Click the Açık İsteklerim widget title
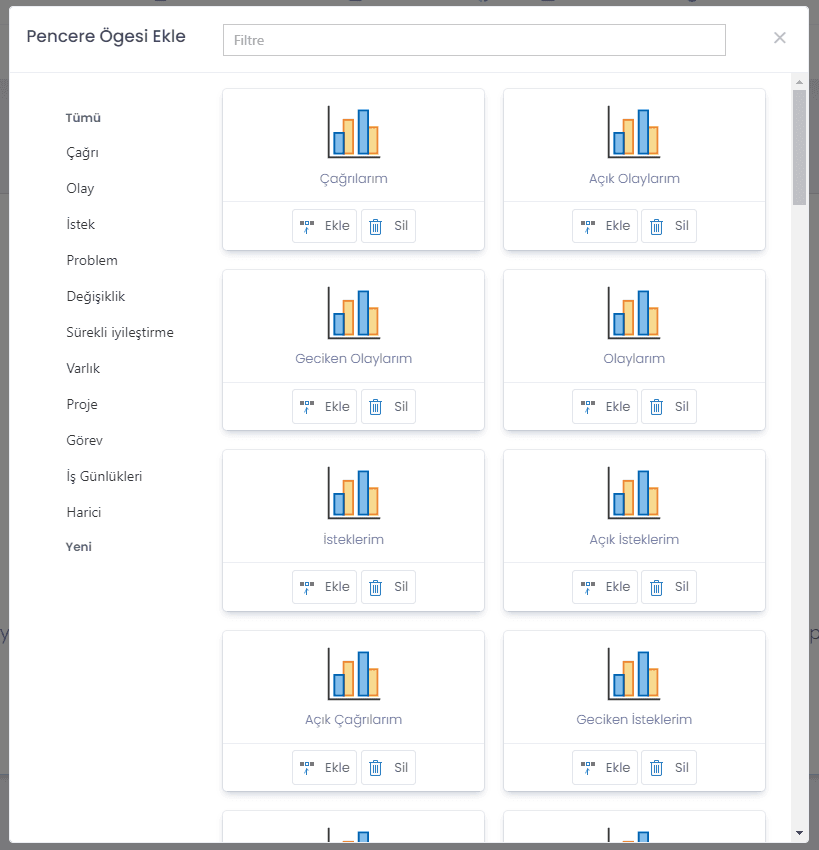 click(x=634, y=539)
